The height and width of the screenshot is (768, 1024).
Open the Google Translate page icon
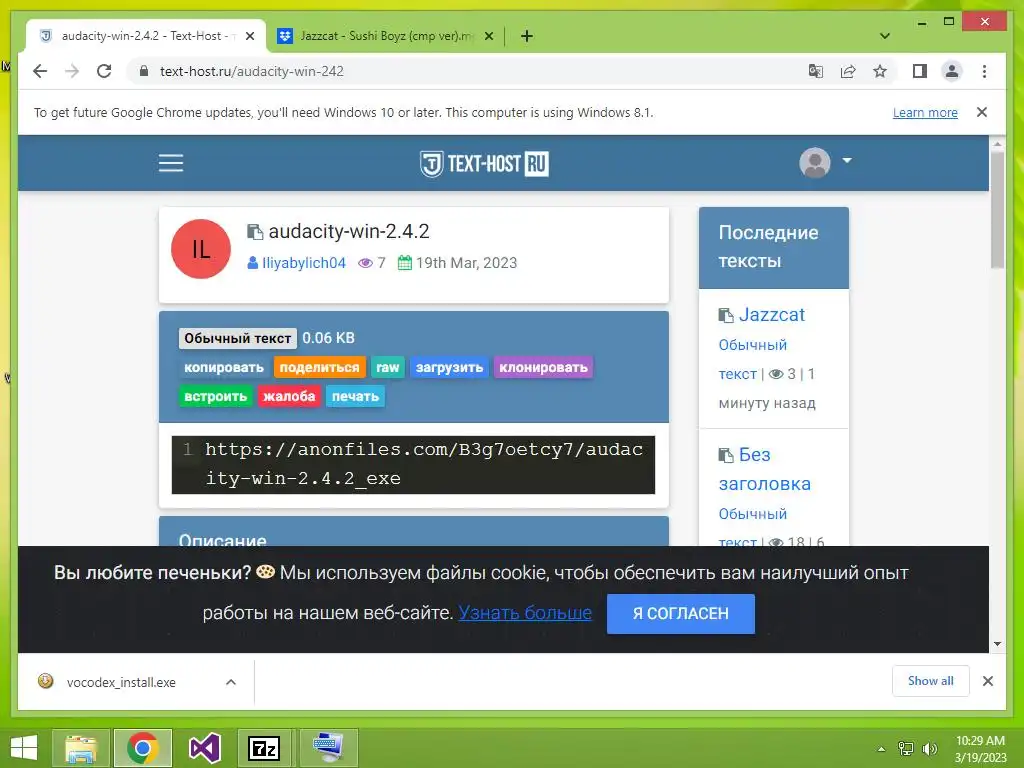pyautogui.click(x=816, y=71)
